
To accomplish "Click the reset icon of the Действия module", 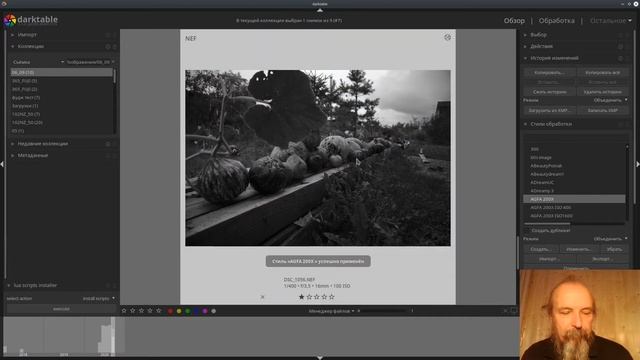I will 620,47.
